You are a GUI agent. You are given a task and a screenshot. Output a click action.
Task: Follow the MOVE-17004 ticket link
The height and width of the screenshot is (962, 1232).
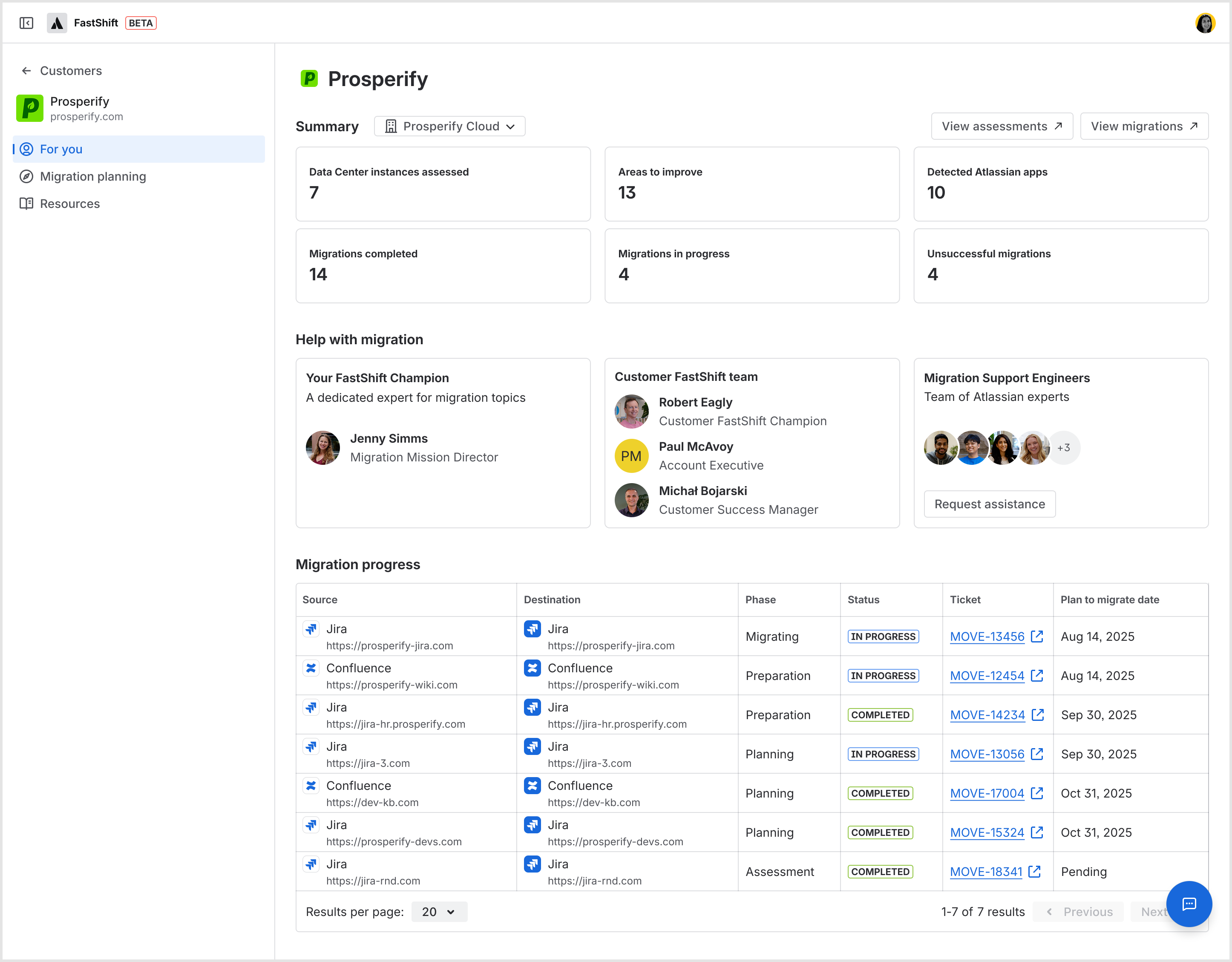point(988,793)
